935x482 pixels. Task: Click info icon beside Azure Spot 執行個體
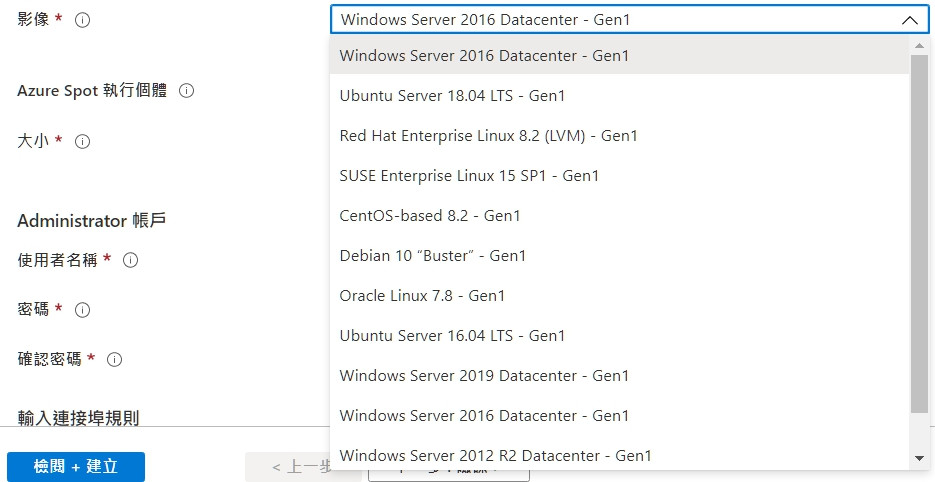(x=186, y=91)
